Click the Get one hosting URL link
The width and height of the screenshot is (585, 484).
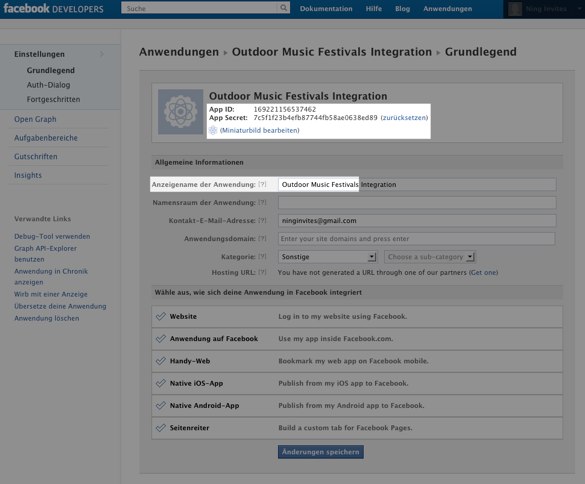484,272
